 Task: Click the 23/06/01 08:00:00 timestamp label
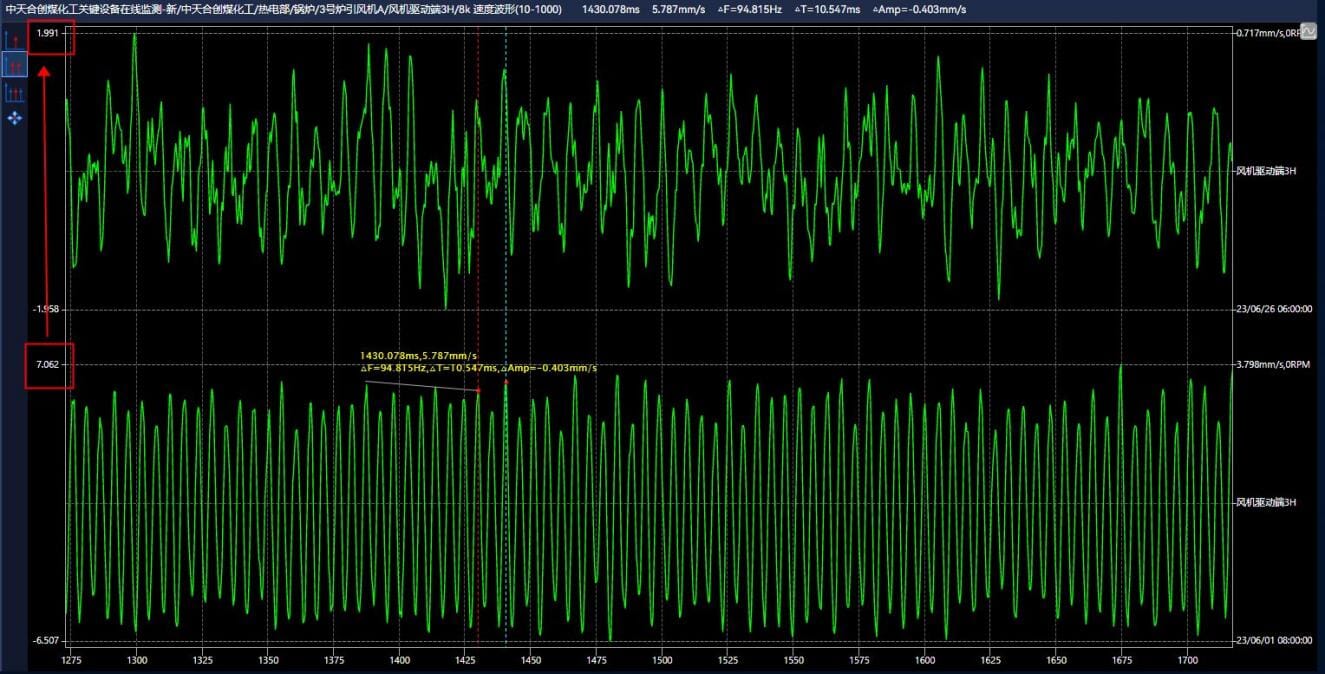tap(1273, 640)
